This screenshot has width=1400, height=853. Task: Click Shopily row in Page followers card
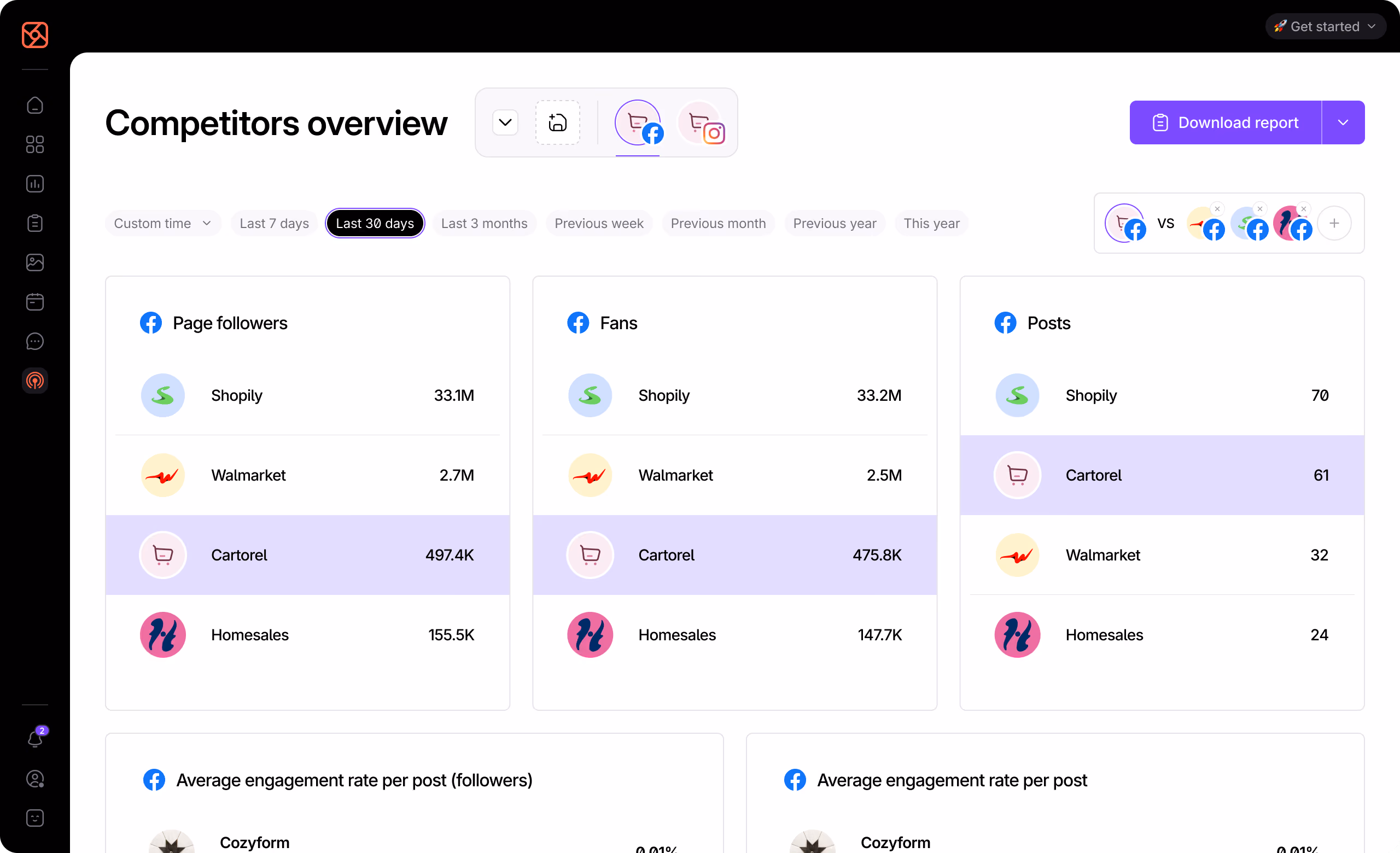[307, 395]
